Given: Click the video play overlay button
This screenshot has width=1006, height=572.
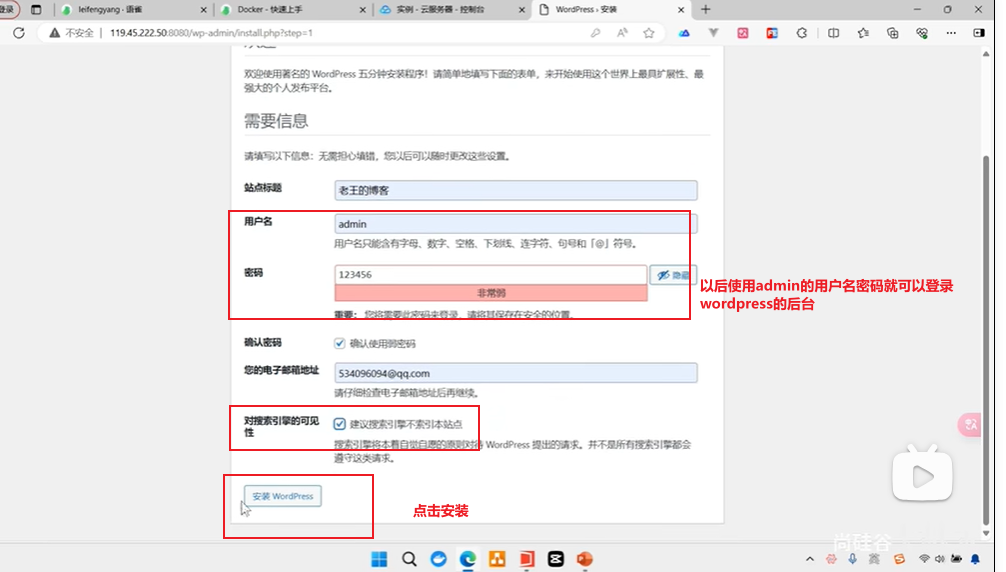Looking at the screenshot, I should (923, 476).
